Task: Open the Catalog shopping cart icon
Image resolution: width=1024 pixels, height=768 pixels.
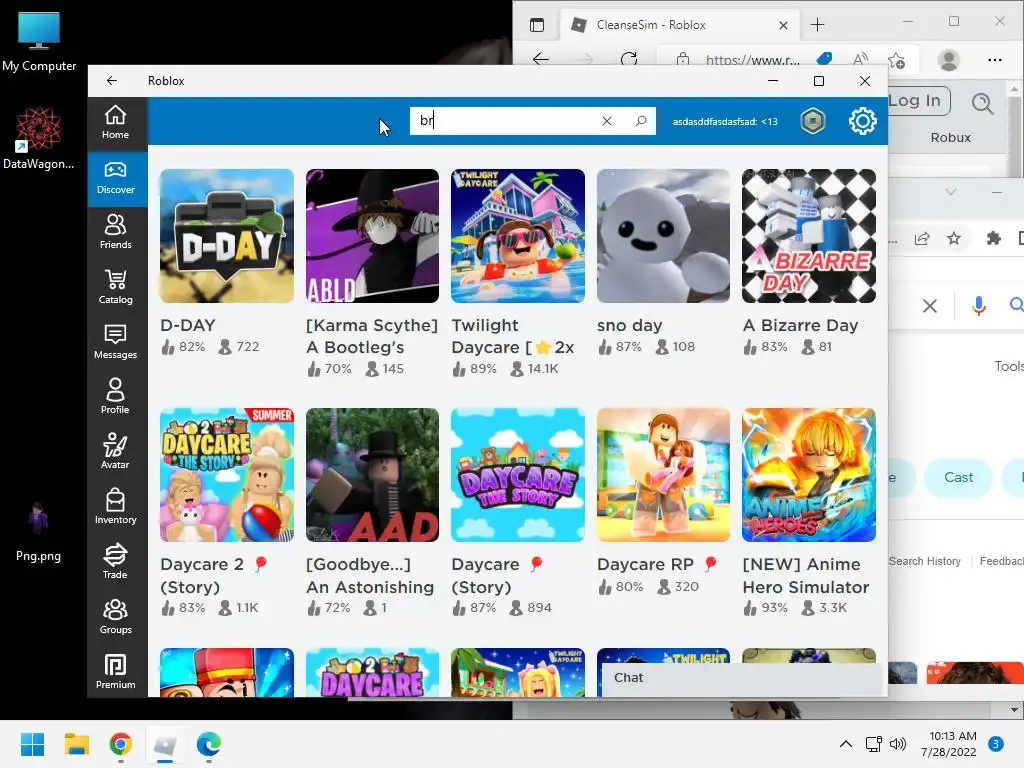Action: (x=116, y=287)
